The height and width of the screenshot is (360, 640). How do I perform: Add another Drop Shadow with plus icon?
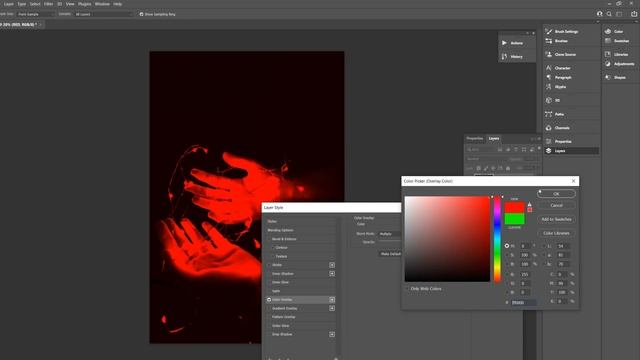coord(332,334)
